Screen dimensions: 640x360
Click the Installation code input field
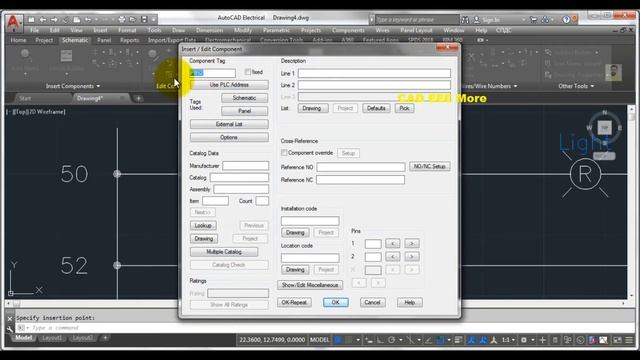(x=310, y=221)
